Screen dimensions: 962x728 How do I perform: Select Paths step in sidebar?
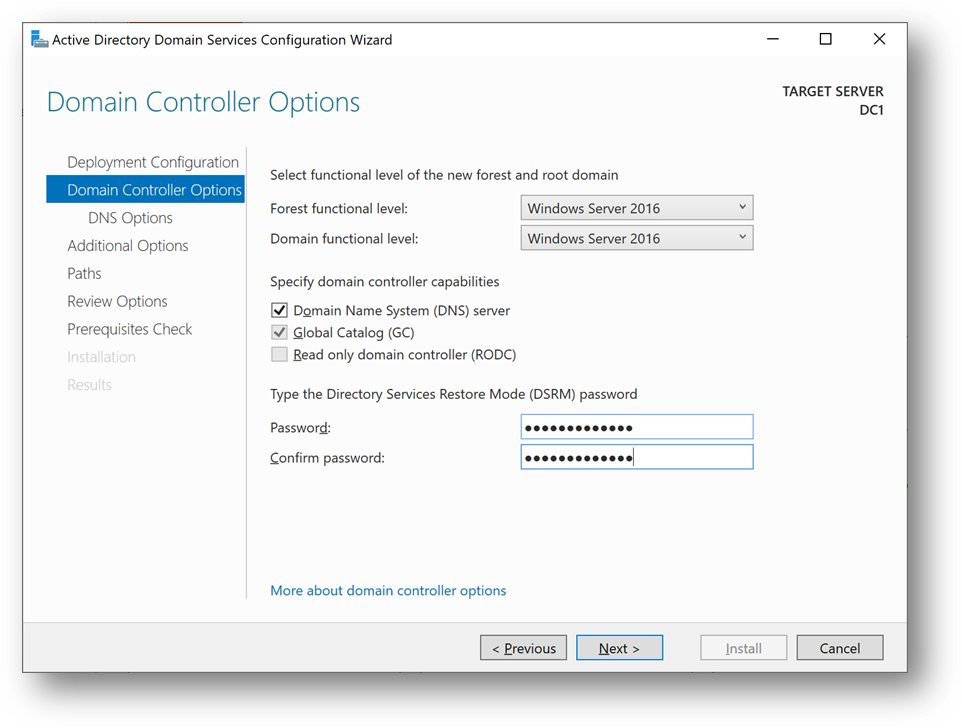tap(84, 274)
